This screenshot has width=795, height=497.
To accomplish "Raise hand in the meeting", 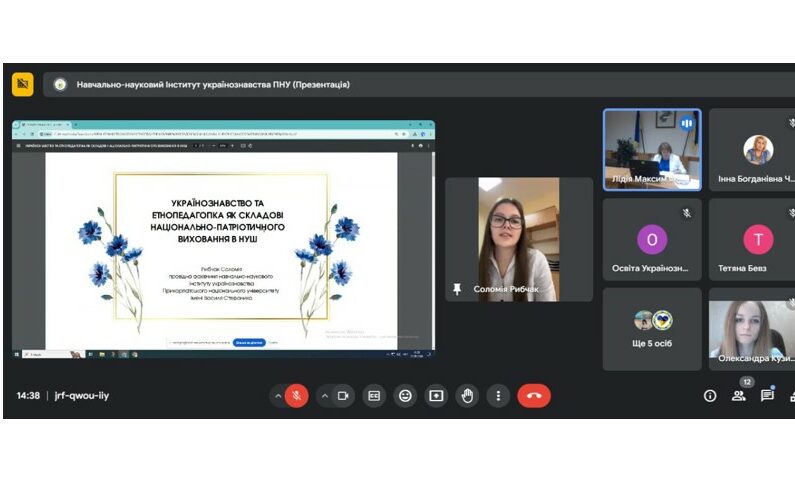I will point(467,395).
